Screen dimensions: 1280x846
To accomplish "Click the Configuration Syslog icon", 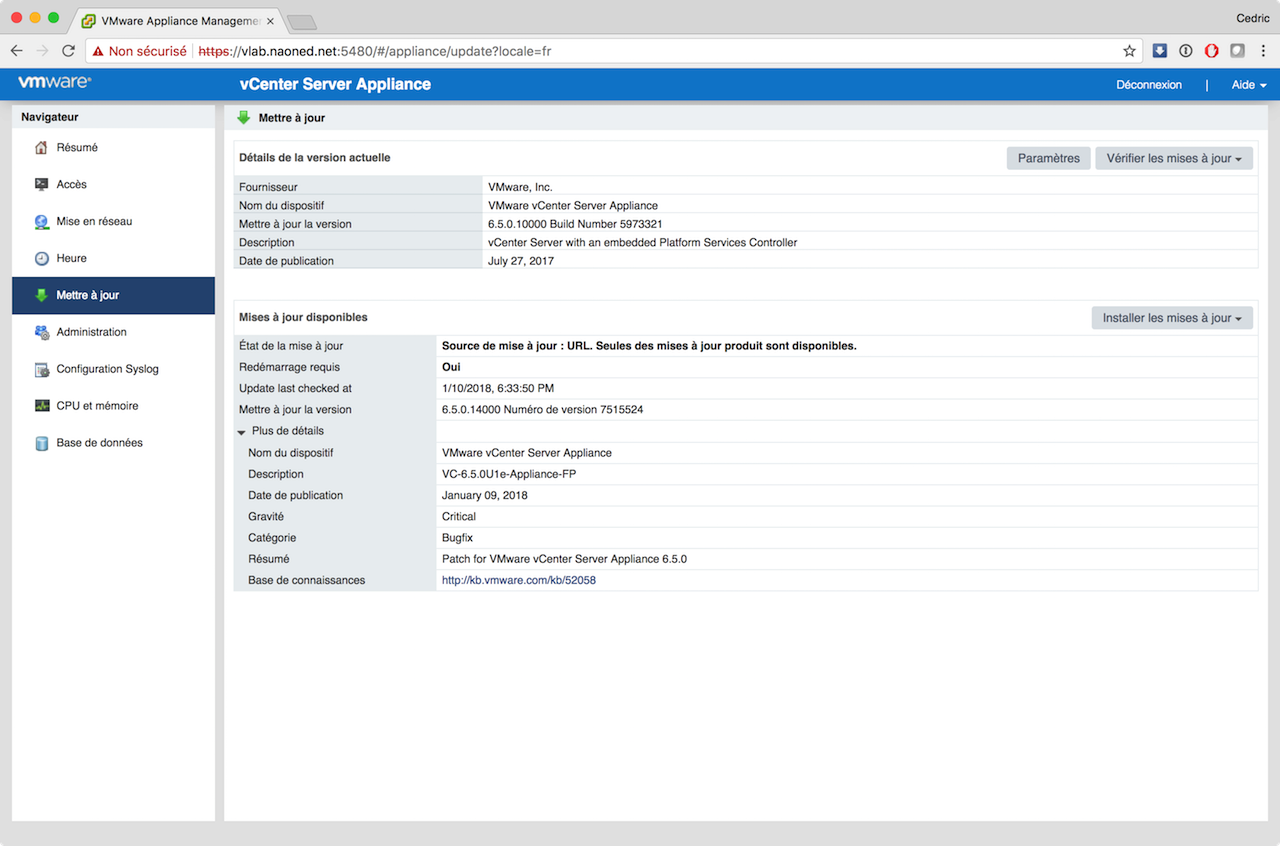I will (41, 369).
